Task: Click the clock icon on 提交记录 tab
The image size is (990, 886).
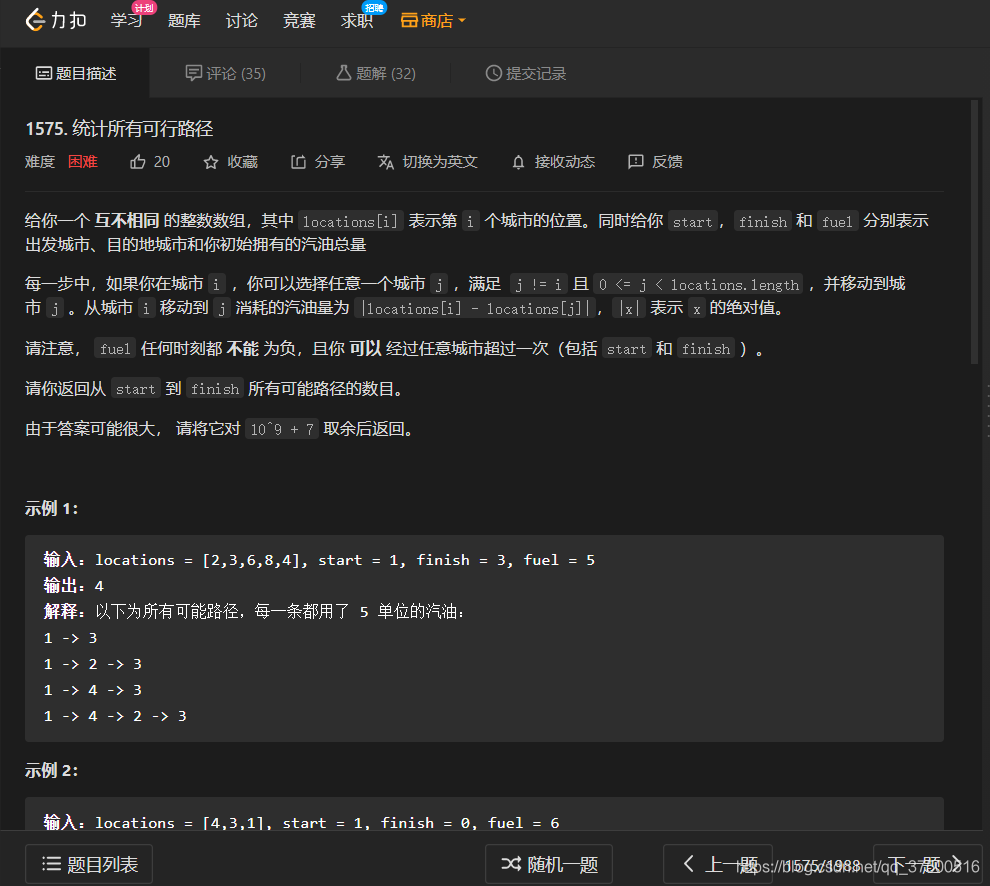Action: coord(494,73)
